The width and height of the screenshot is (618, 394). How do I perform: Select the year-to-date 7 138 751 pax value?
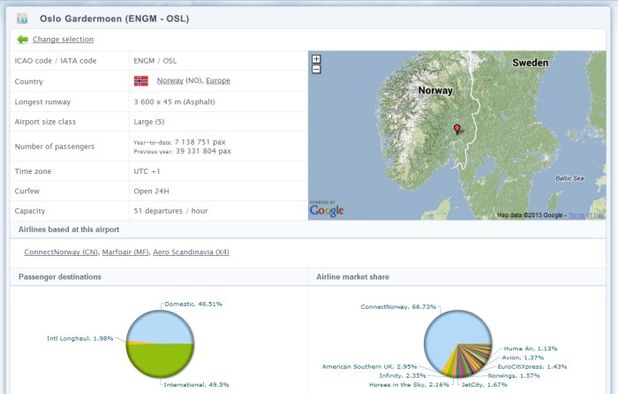point(200,142)
